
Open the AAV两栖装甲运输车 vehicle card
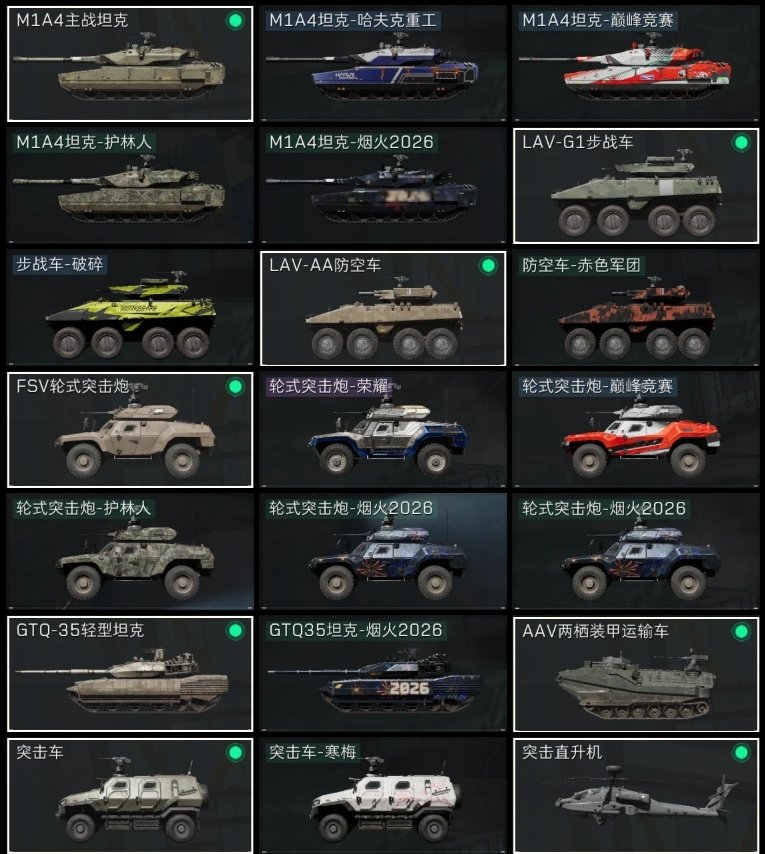(x=636, y=674)
